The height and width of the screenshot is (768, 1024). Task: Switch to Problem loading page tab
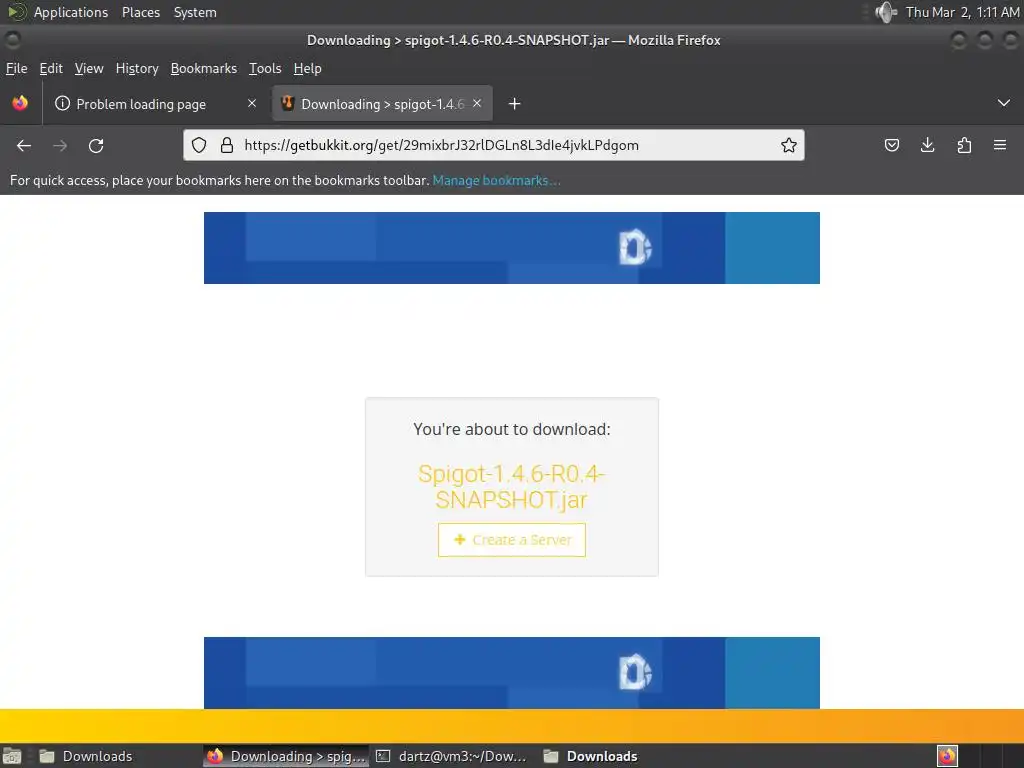tap(156, 104)
